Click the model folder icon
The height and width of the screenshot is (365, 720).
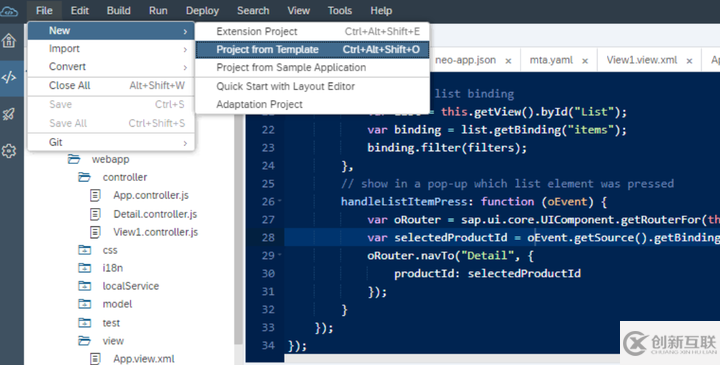tap(84, 304)
